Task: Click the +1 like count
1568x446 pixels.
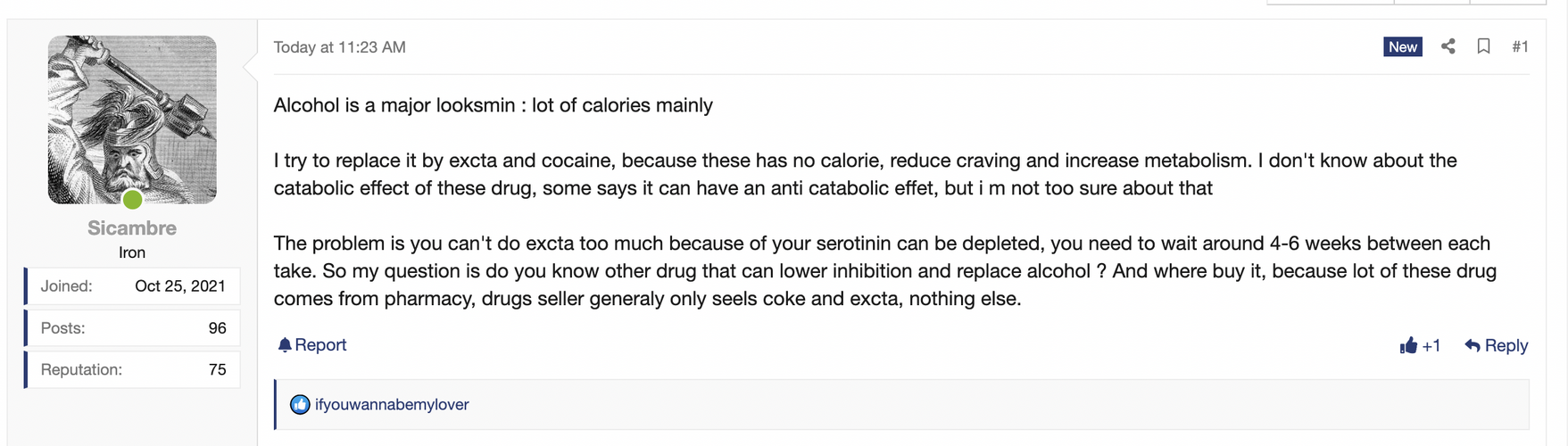Action: click(1431, 346)
